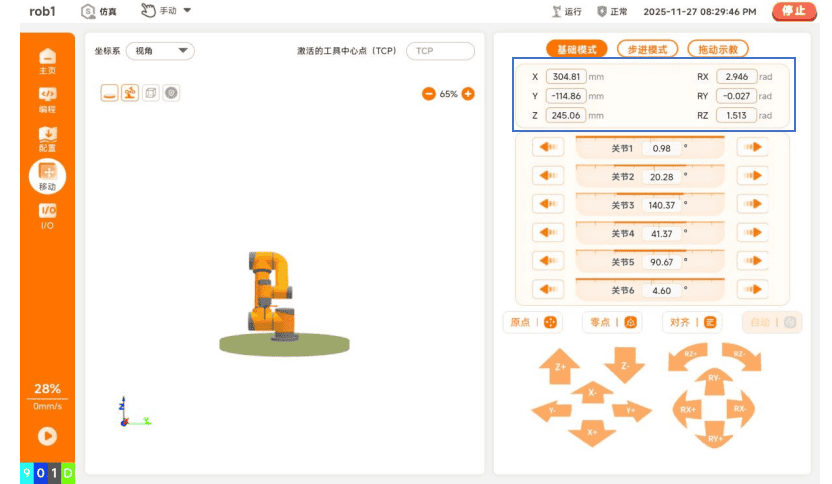Click the zoom-in plus icon beside 65%
Screen dimensions: 832x484
[x=468, y=94]
